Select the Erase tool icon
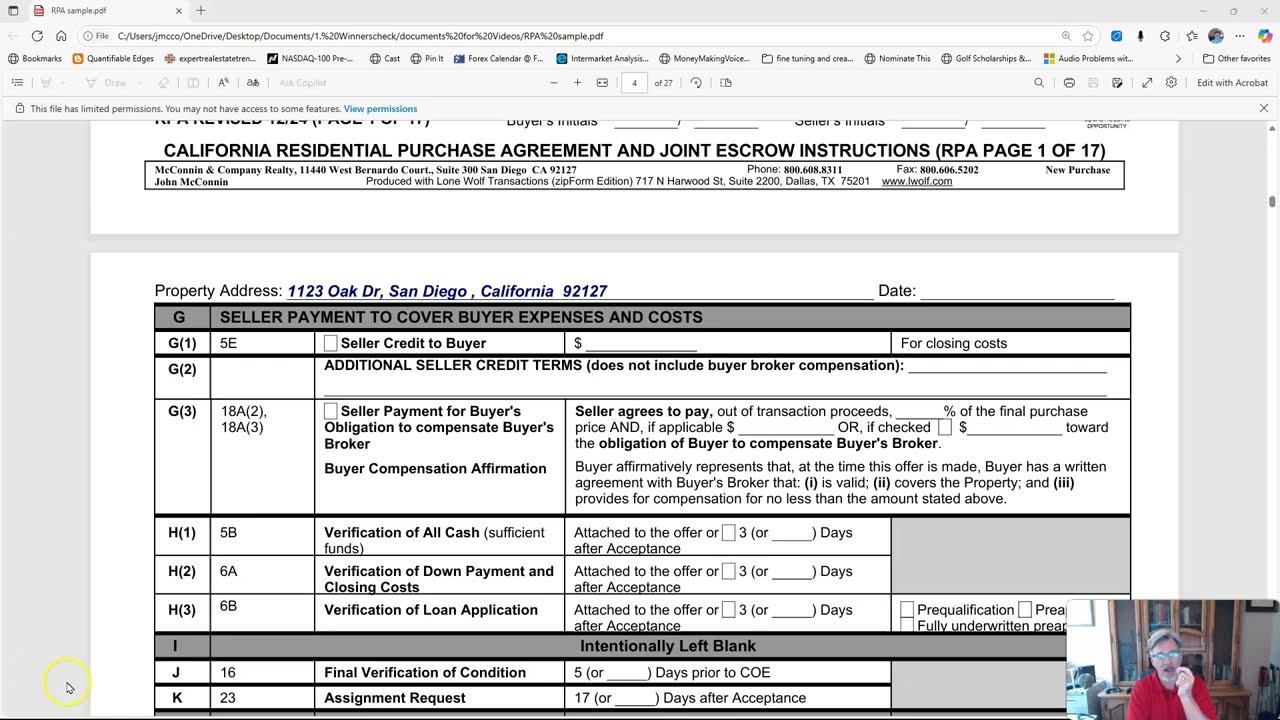Image resolution: width=1280 pixels, height=720 pixels. click(163, 83)
